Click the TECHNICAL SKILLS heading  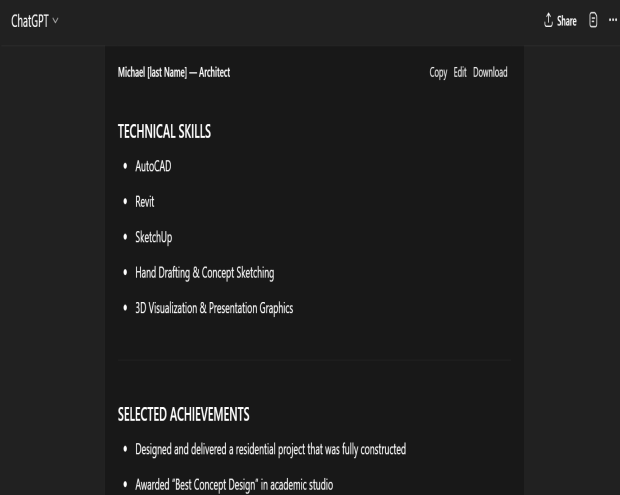coord(164,131)
